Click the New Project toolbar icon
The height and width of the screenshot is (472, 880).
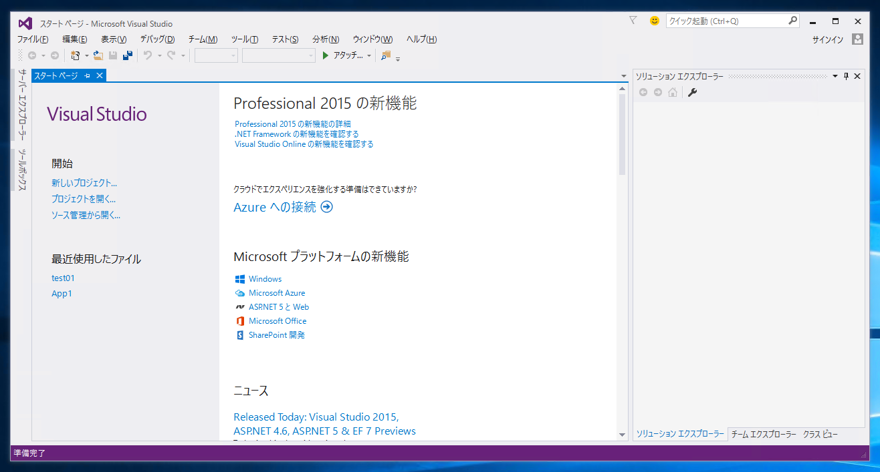tap(75, 56)
